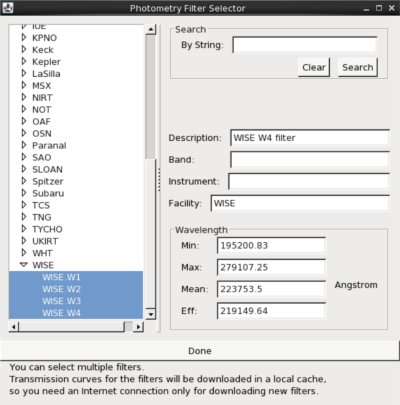This screenshot has width=400, height=405.
Task: Click the Done button
Action: point(199,351)
